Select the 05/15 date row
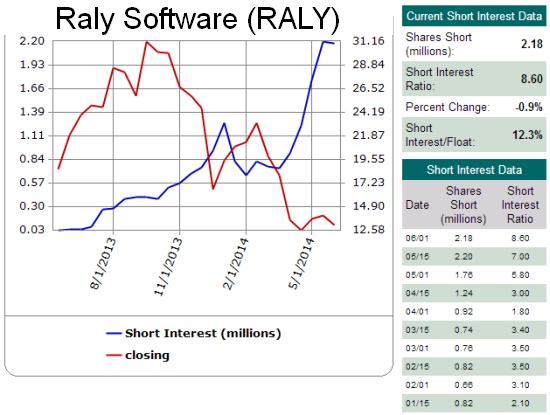The height and width of the screenshot is (415, 550). (x=474, y=256)
